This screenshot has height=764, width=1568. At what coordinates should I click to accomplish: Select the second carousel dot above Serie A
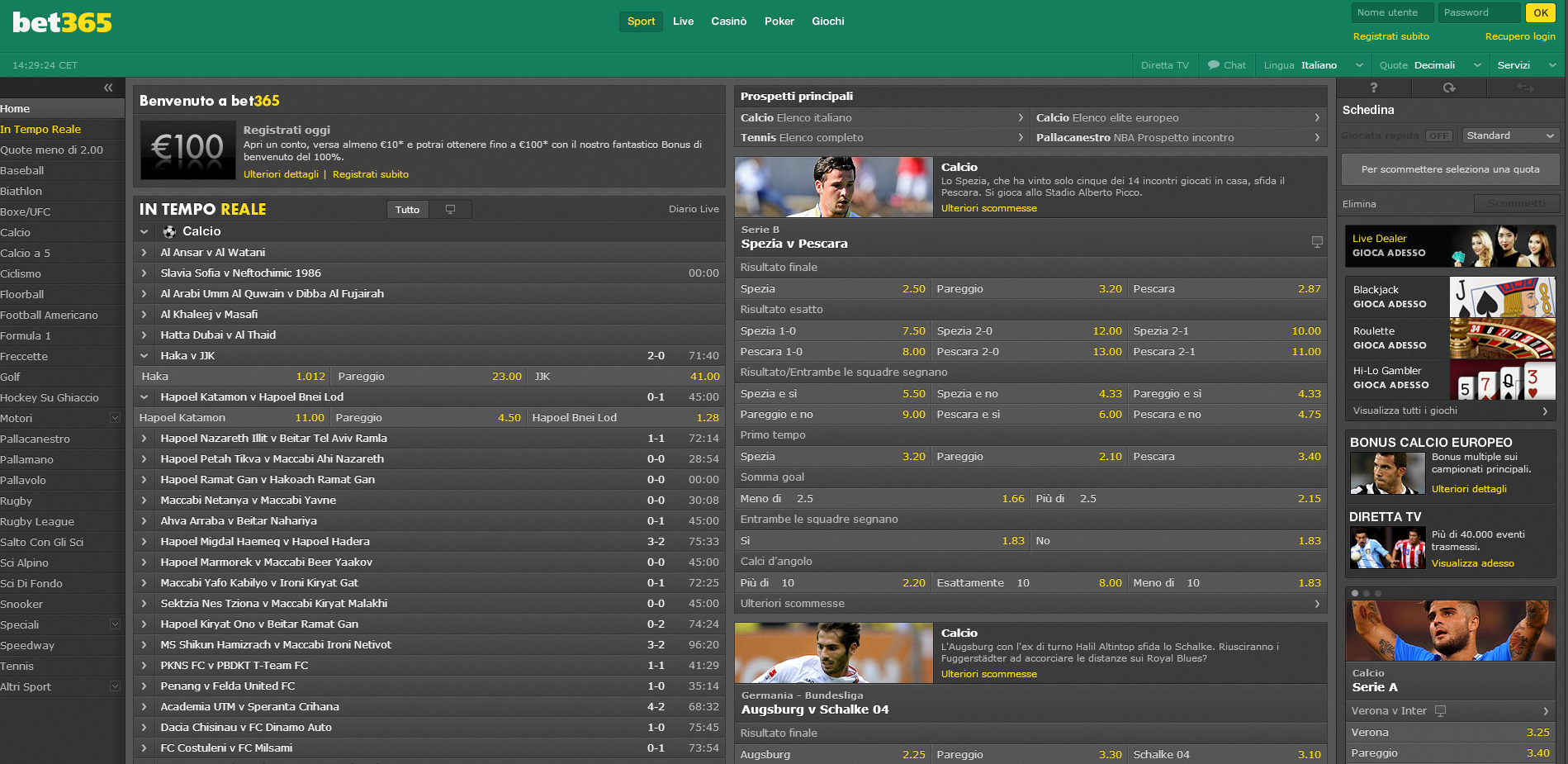click(x=1367, y=593)
